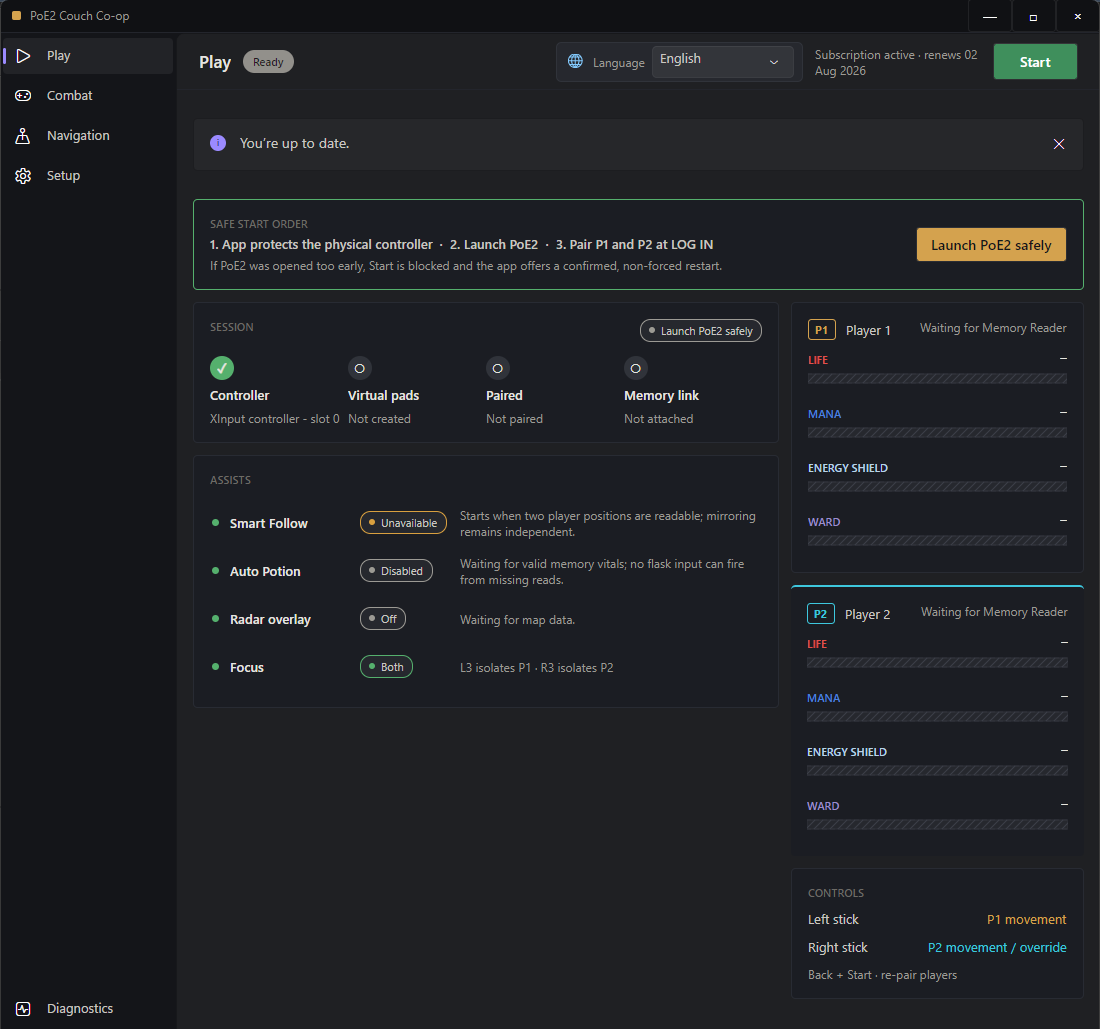Screen dimensions: 1100x1029
Task: Click the P2 player badge
Action: (820, 614)
